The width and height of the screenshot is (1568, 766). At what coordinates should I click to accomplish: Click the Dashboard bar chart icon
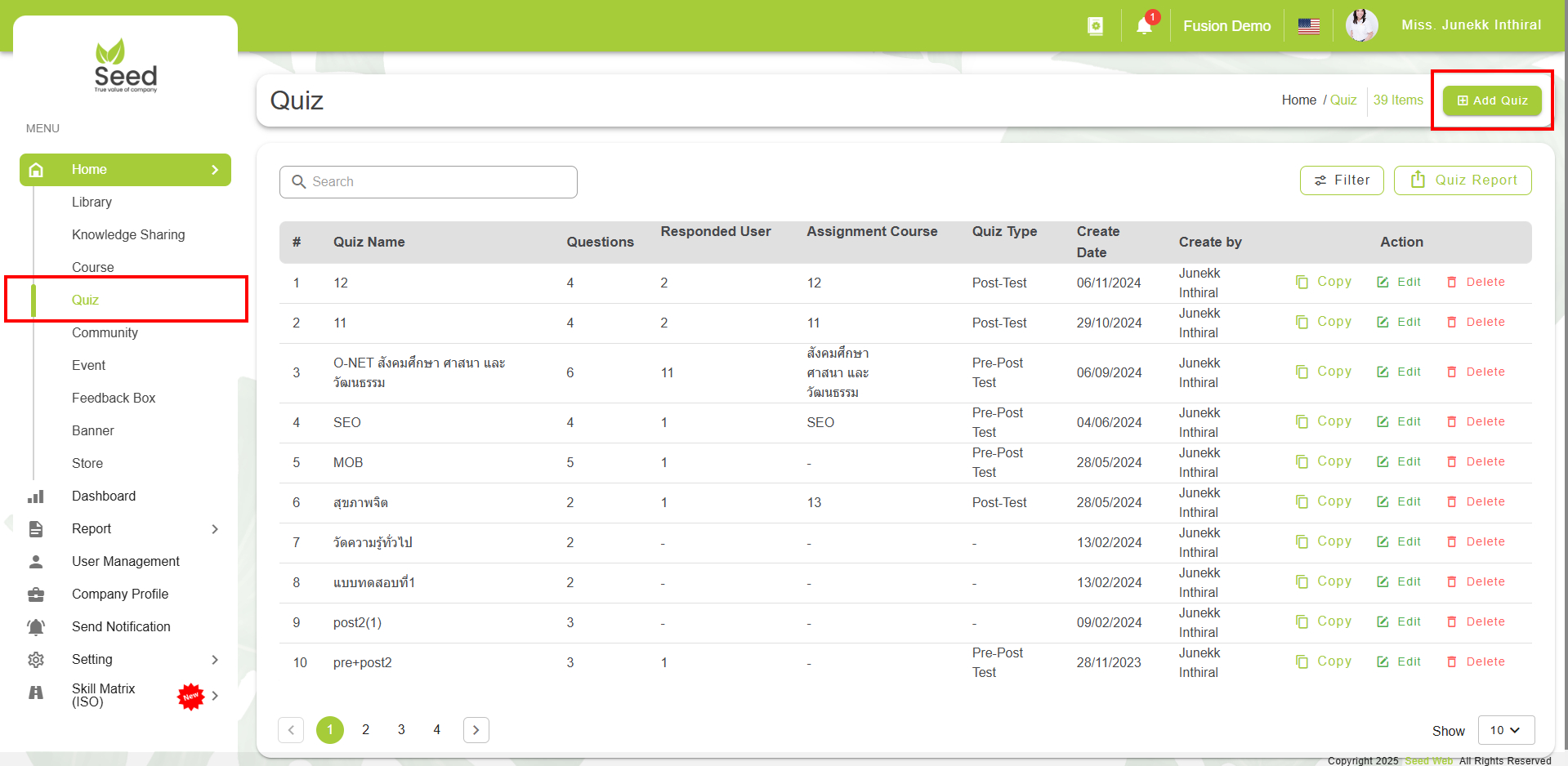point(36,497)
